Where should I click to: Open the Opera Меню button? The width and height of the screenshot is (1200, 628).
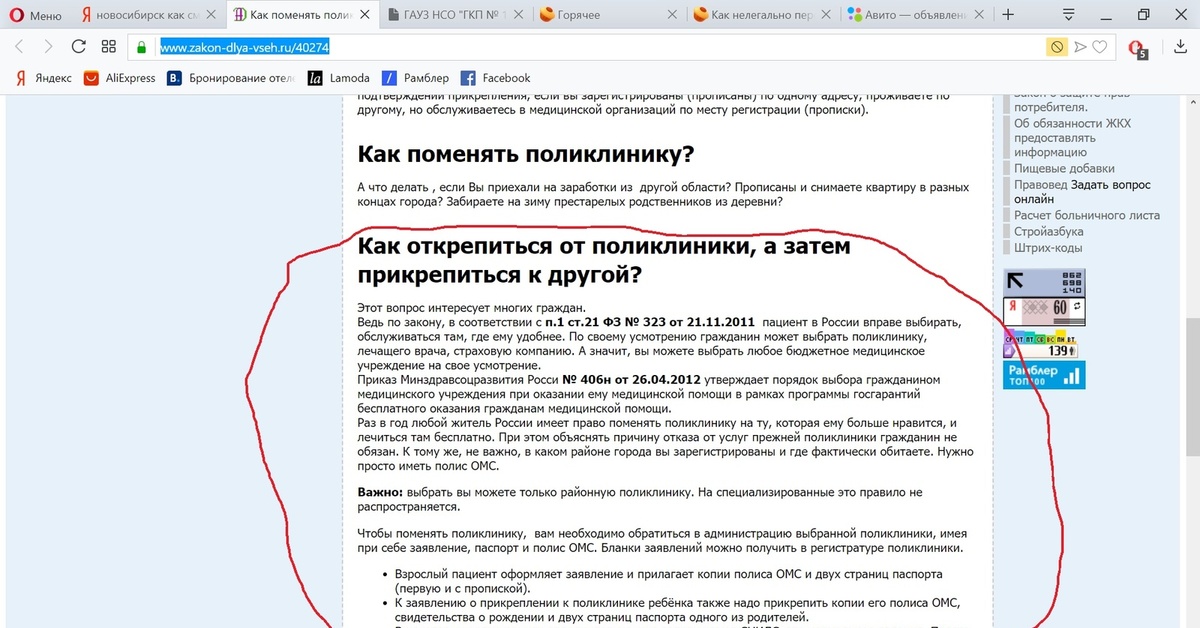[x=36, y=16]
